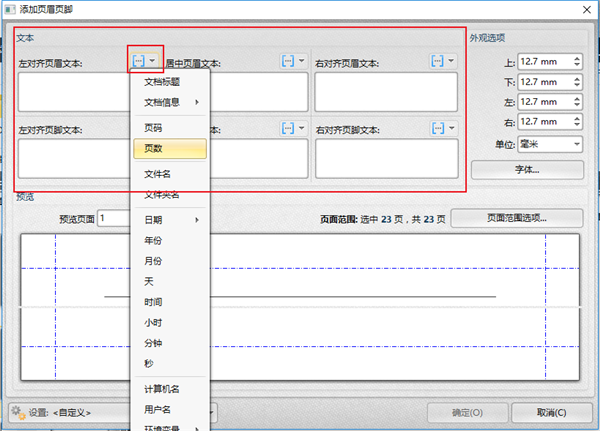Click macro insert icon for center footer text
Screen dimensions: 600x431
pos(288,128)
